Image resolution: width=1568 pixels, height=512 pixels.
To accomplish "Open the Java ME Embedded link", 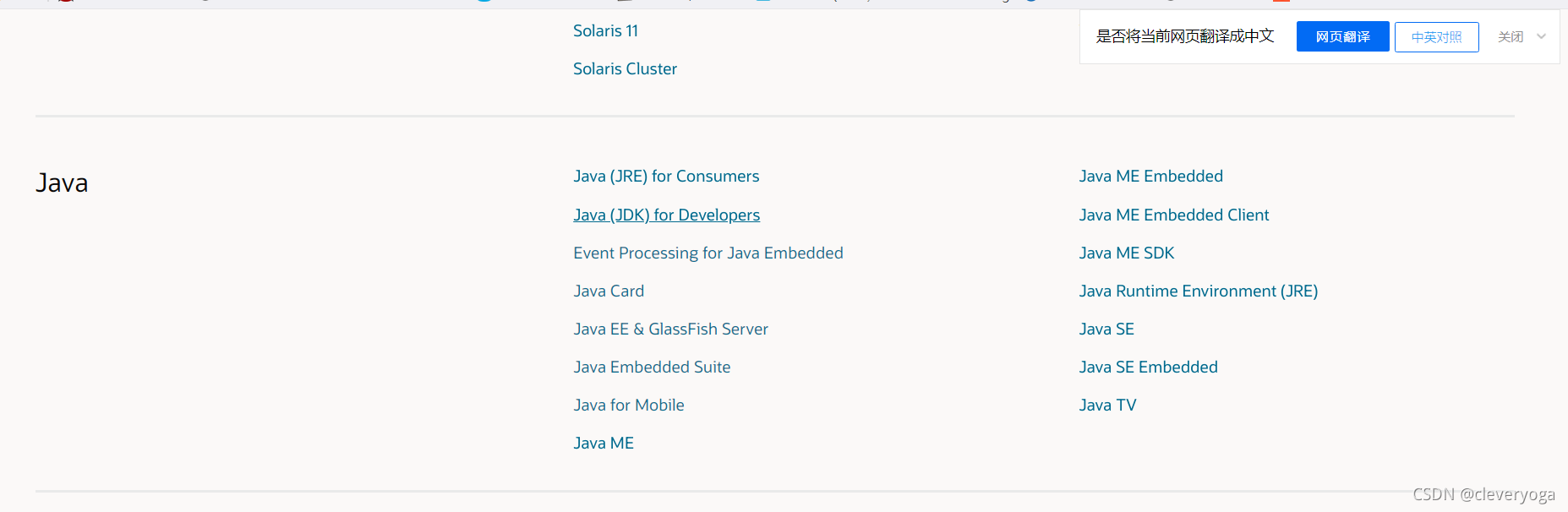I will pos(1151,177).
